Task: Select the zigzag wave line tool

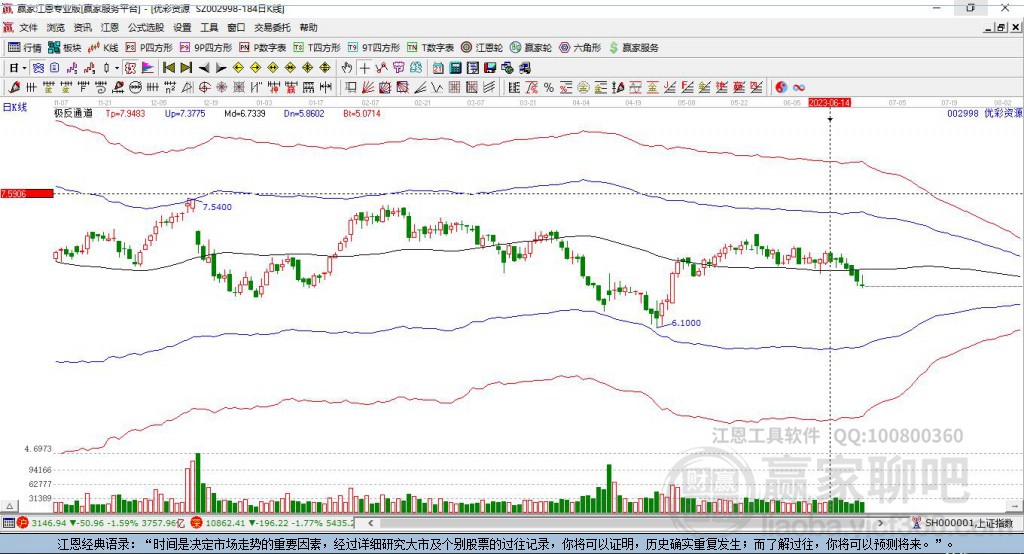Action: (x=437, y=88)
